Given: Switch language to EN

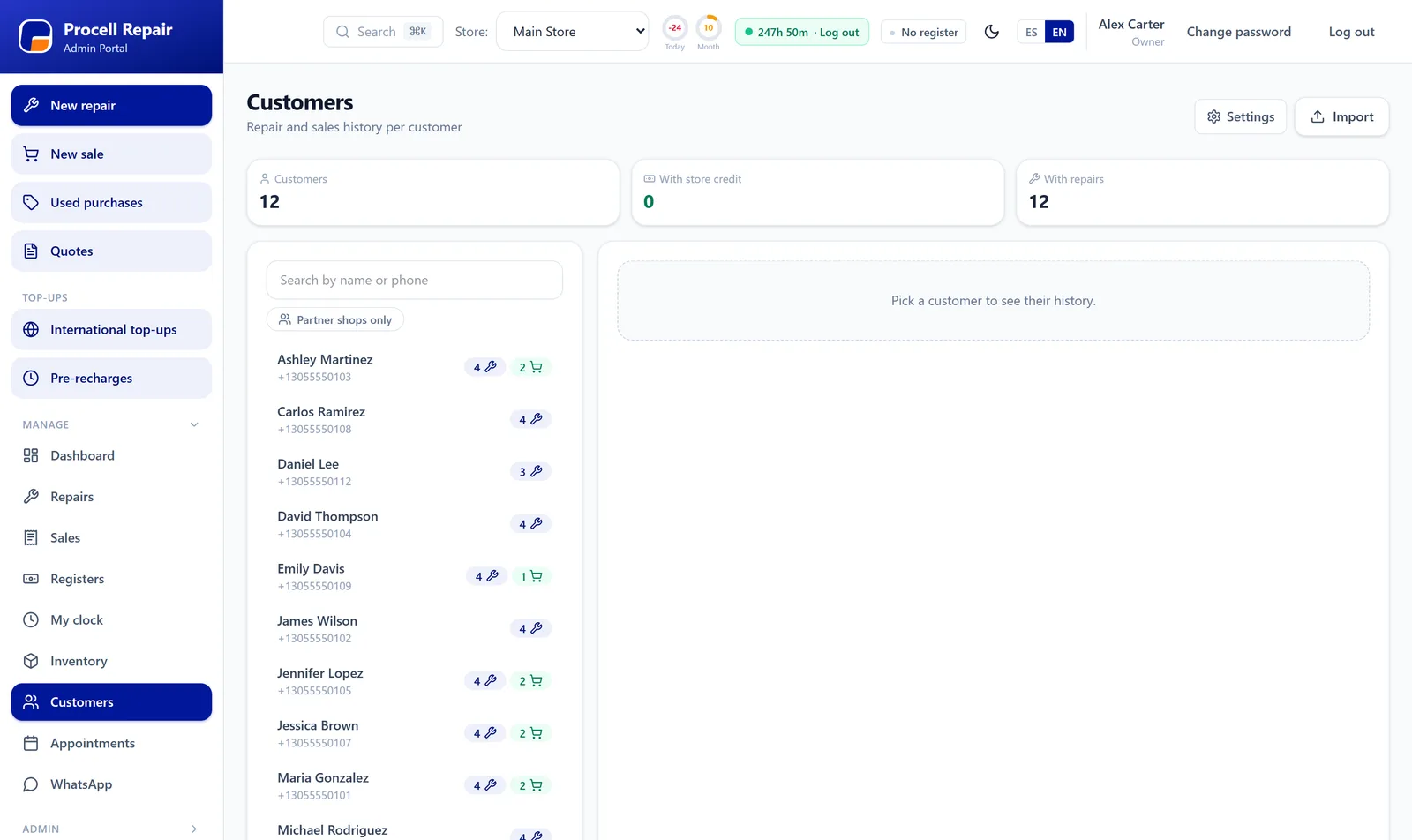Looking at the screenshot, I should 1059,32.
